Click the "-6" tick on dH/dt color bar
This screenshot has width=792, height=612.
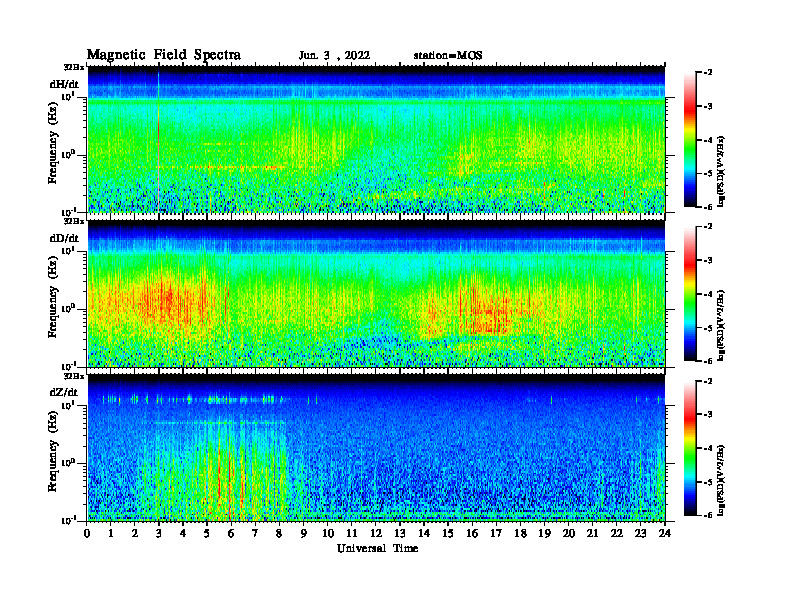pyautogui.click(x=709, y=207)
